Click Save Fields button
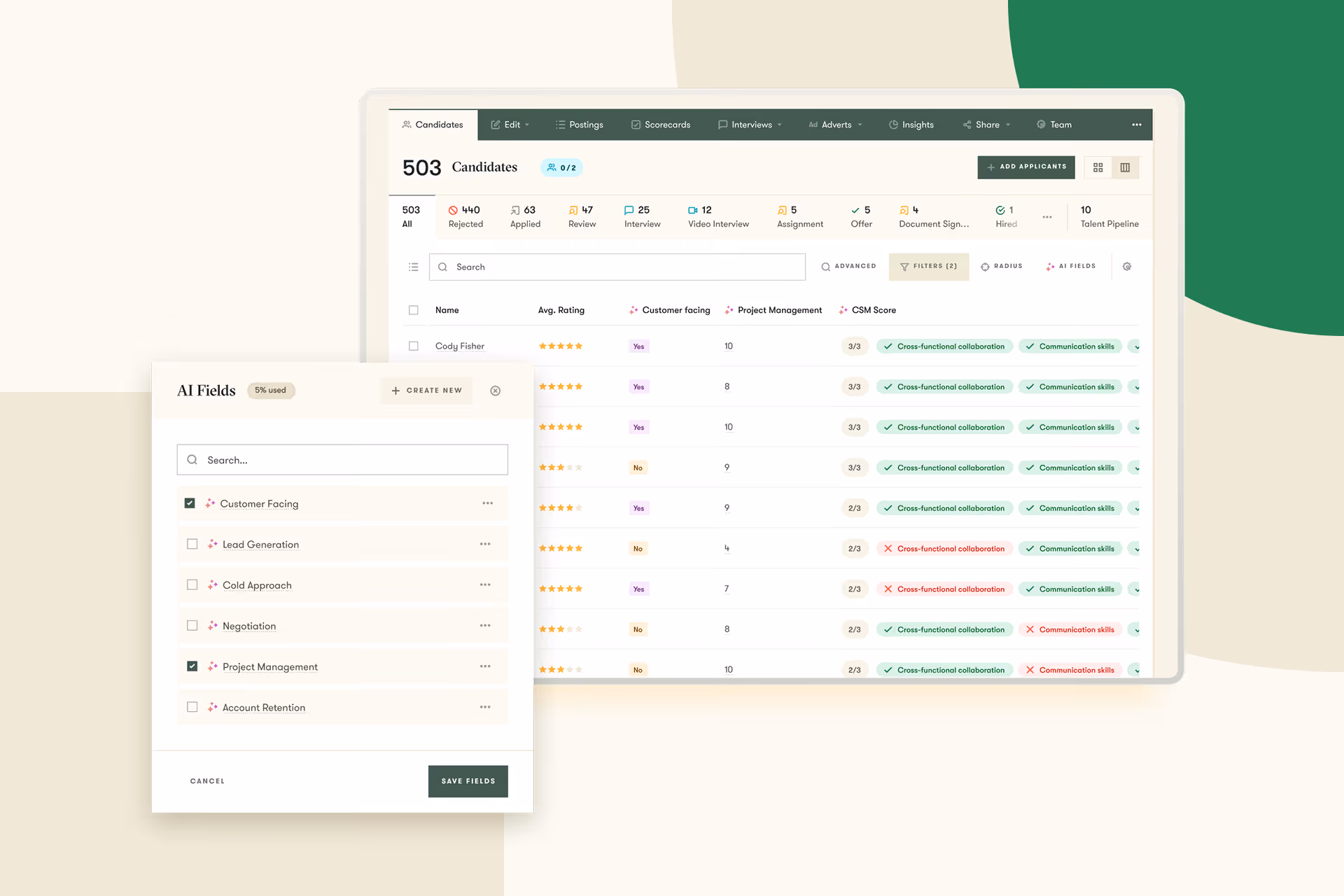 pos(468,781)
